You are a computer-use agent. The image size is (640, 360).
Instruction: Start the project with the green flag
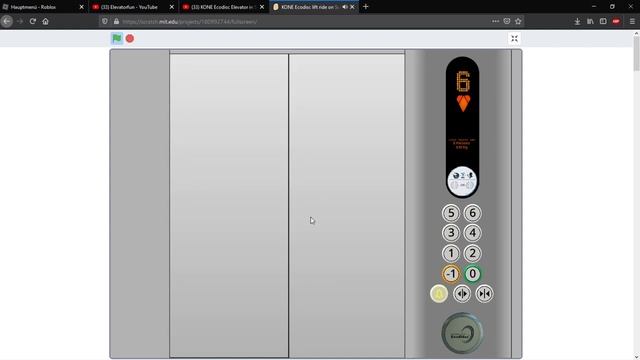point(117,38)
